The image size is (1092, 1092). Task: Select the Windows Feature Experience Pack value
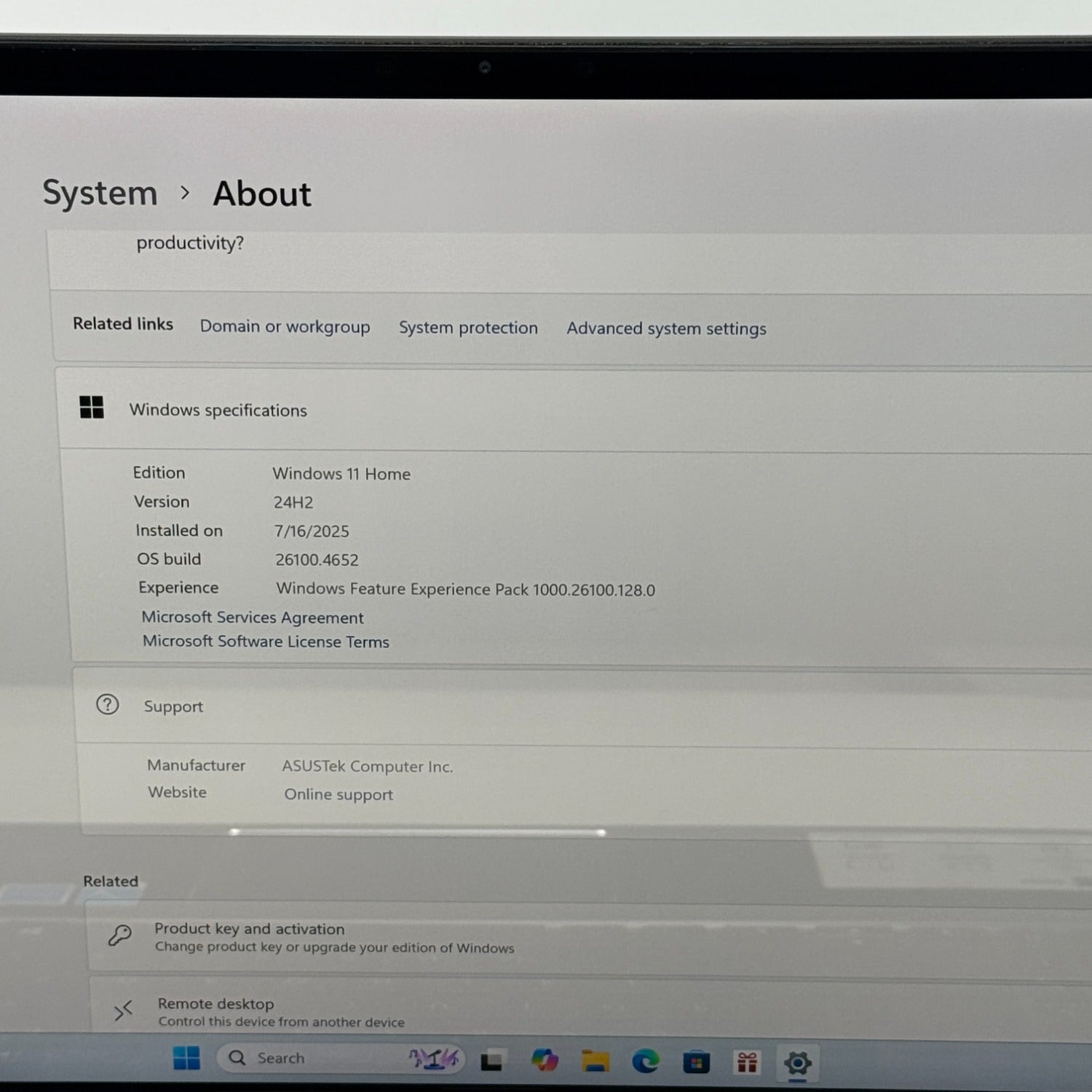coord(466,589)
